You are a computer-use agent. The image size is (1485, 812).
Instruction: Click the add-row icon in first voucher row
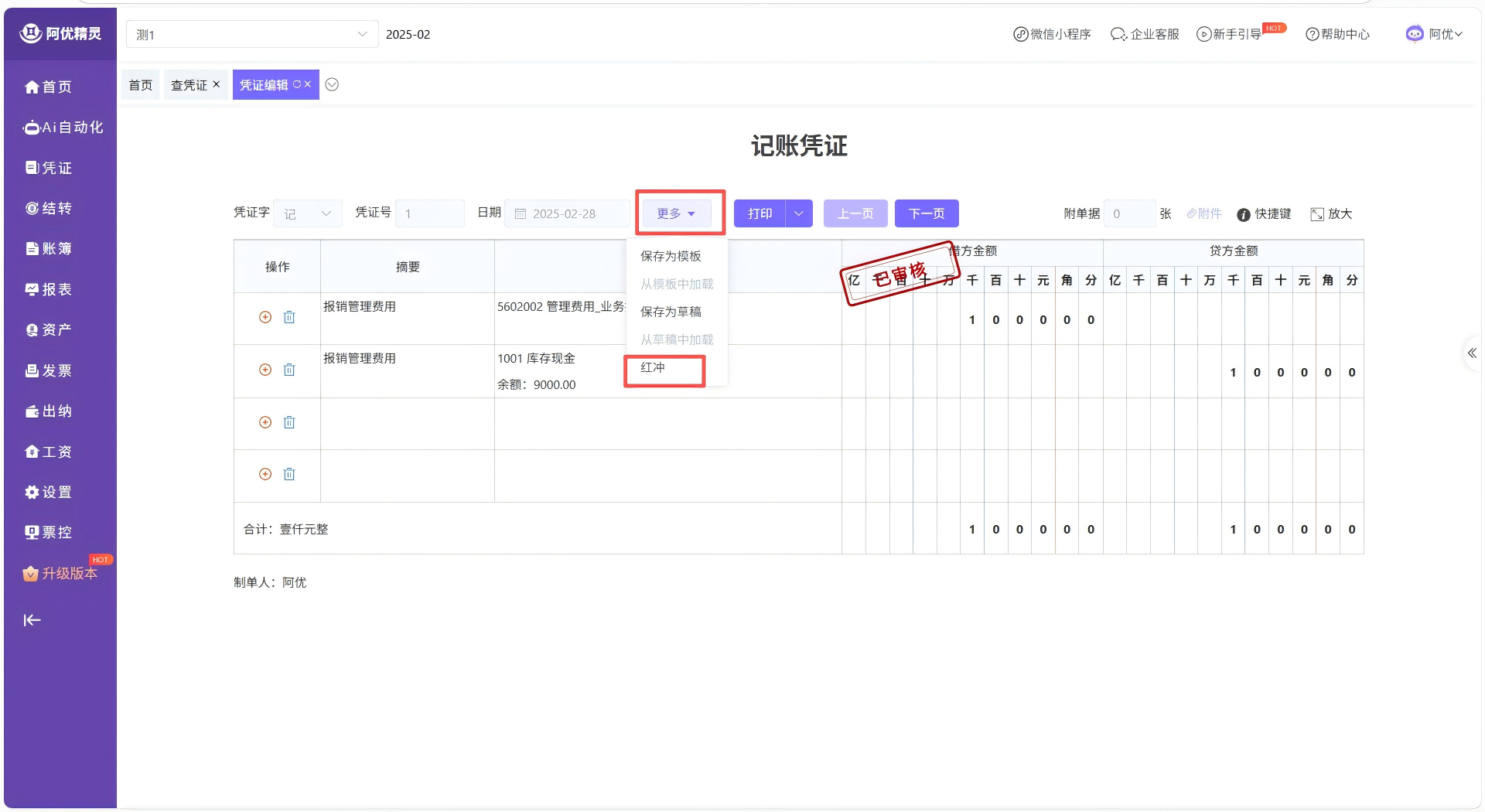[x=265, y=317]
